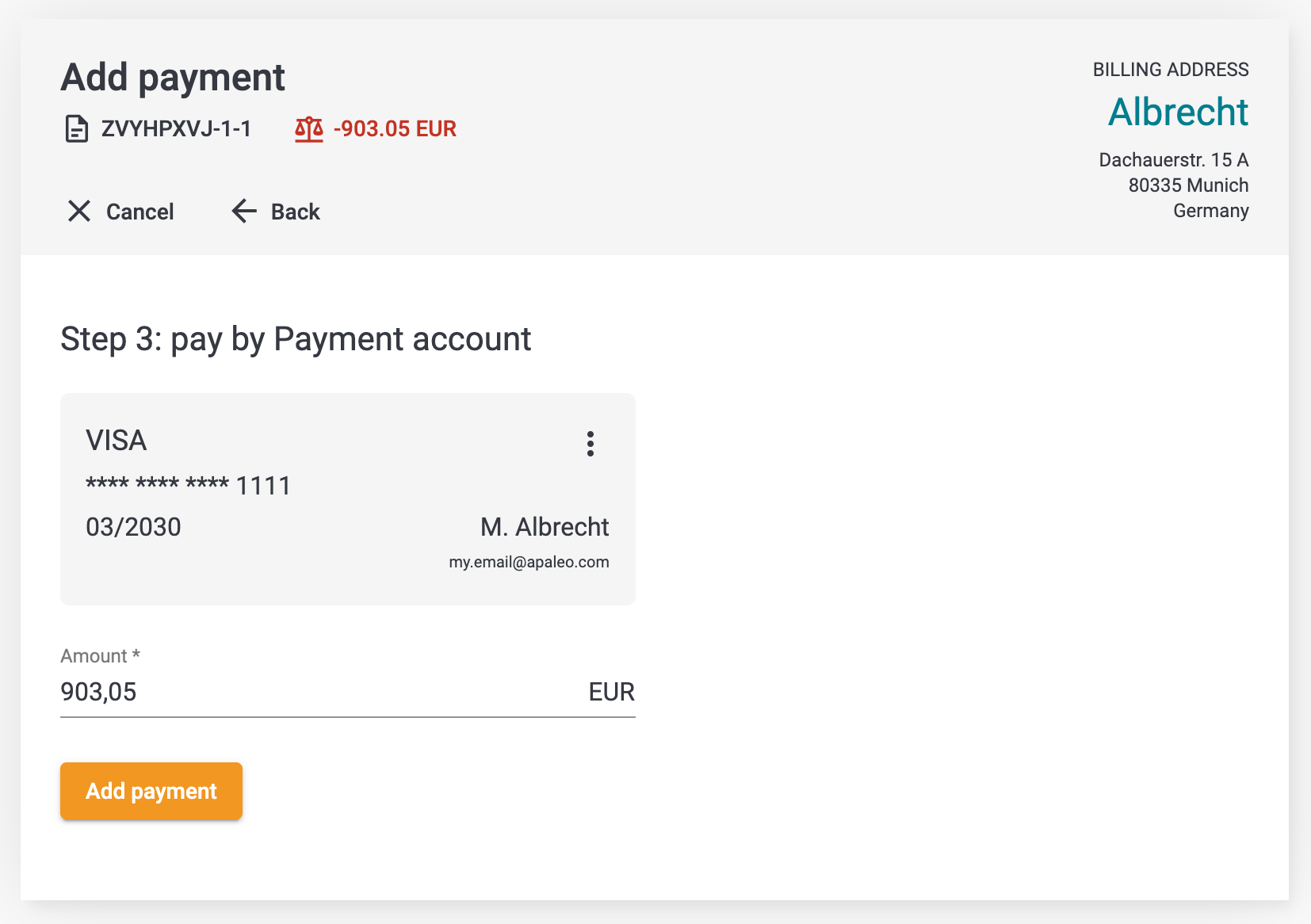Screen dimensions: 1311x924
Task: Click the masked card number ending 1111
Action: (189, 485)
